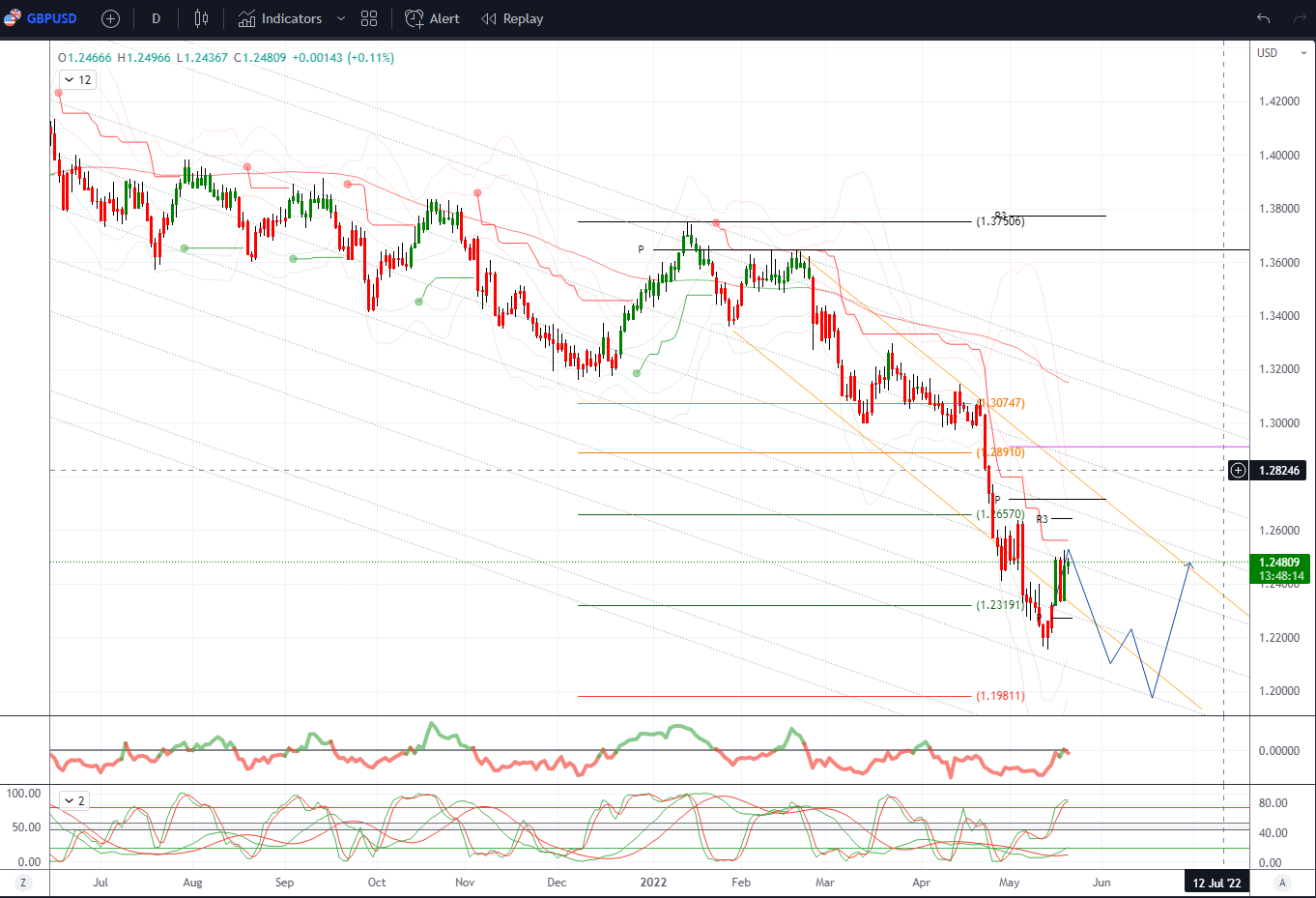Open the USD currency dropdown

tap(1281, 53)
